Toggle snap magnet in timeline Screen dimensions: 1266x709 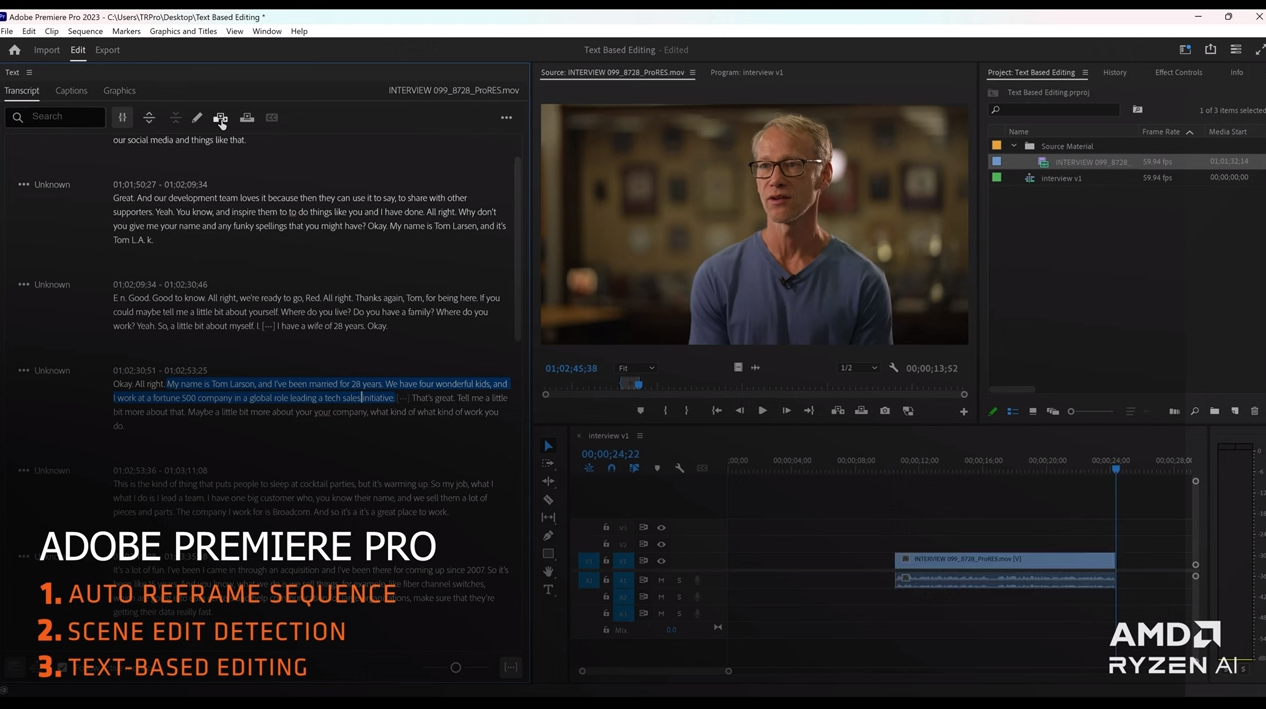pyautogui.click(x=611, y=468)
